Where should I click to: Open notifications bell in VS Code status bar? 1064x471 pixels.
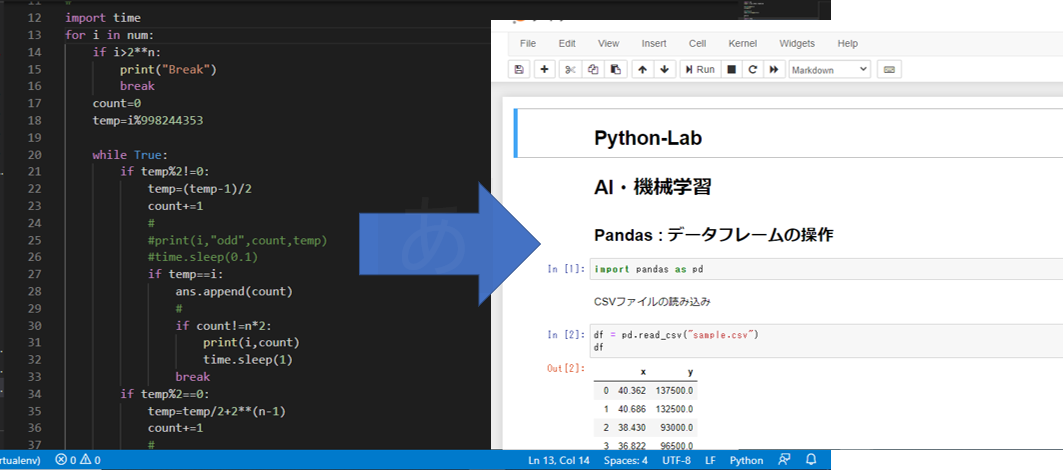coord(810,459)
